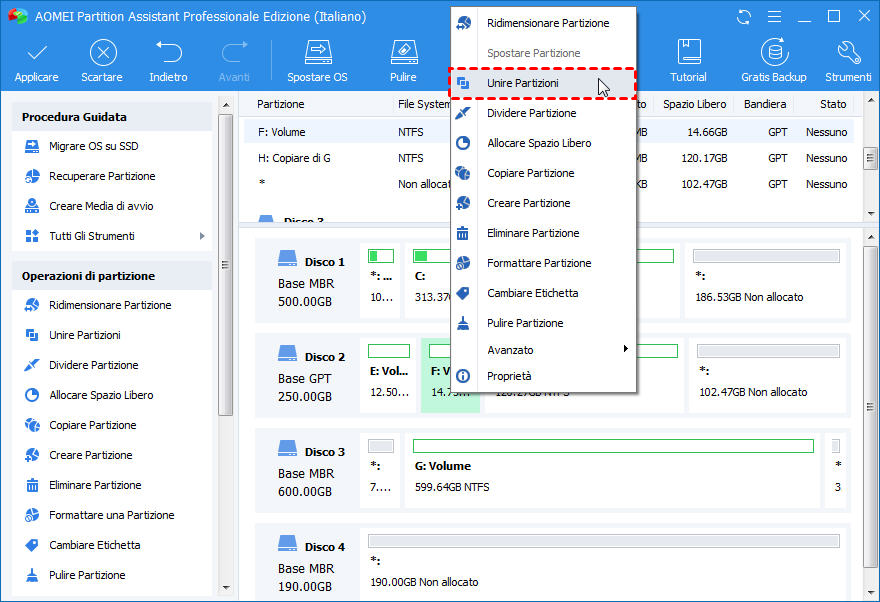
Task: Sort by Bandiera column header
Action: coord(765,104)
